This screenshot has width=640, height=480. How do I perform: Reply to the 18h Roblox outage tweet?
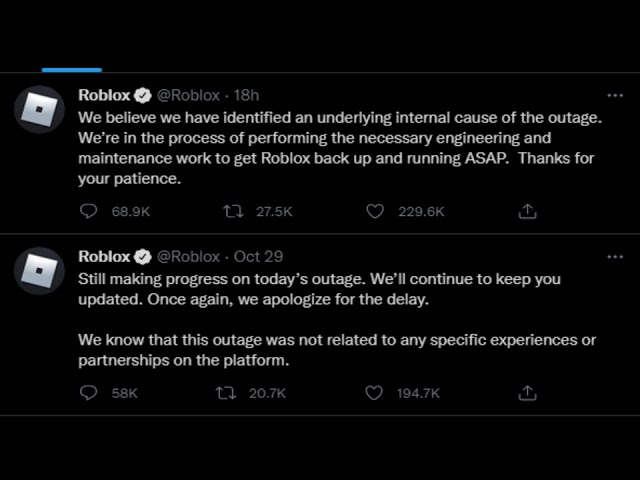[x=88, y=211]
